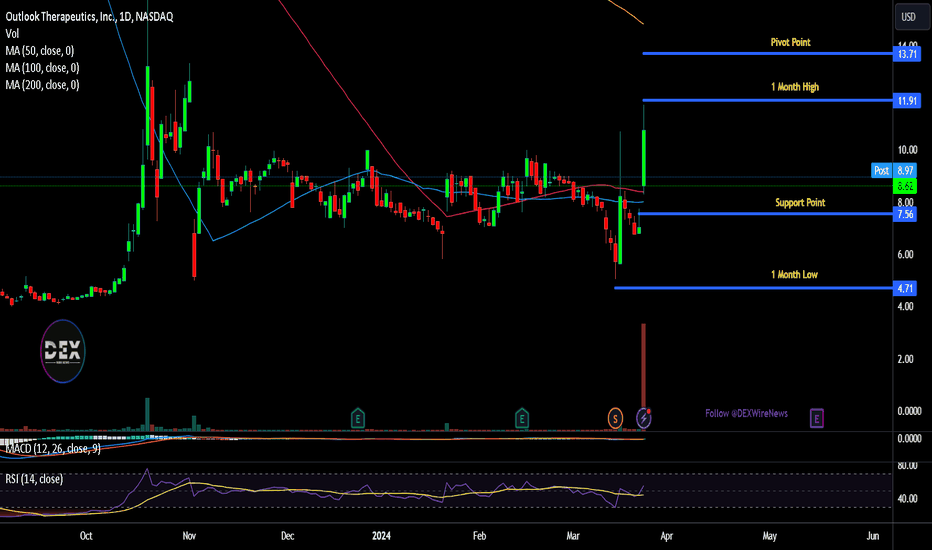Click the 1 Month High label
This screenshot has width=932, height=550.
click(795, 87)
